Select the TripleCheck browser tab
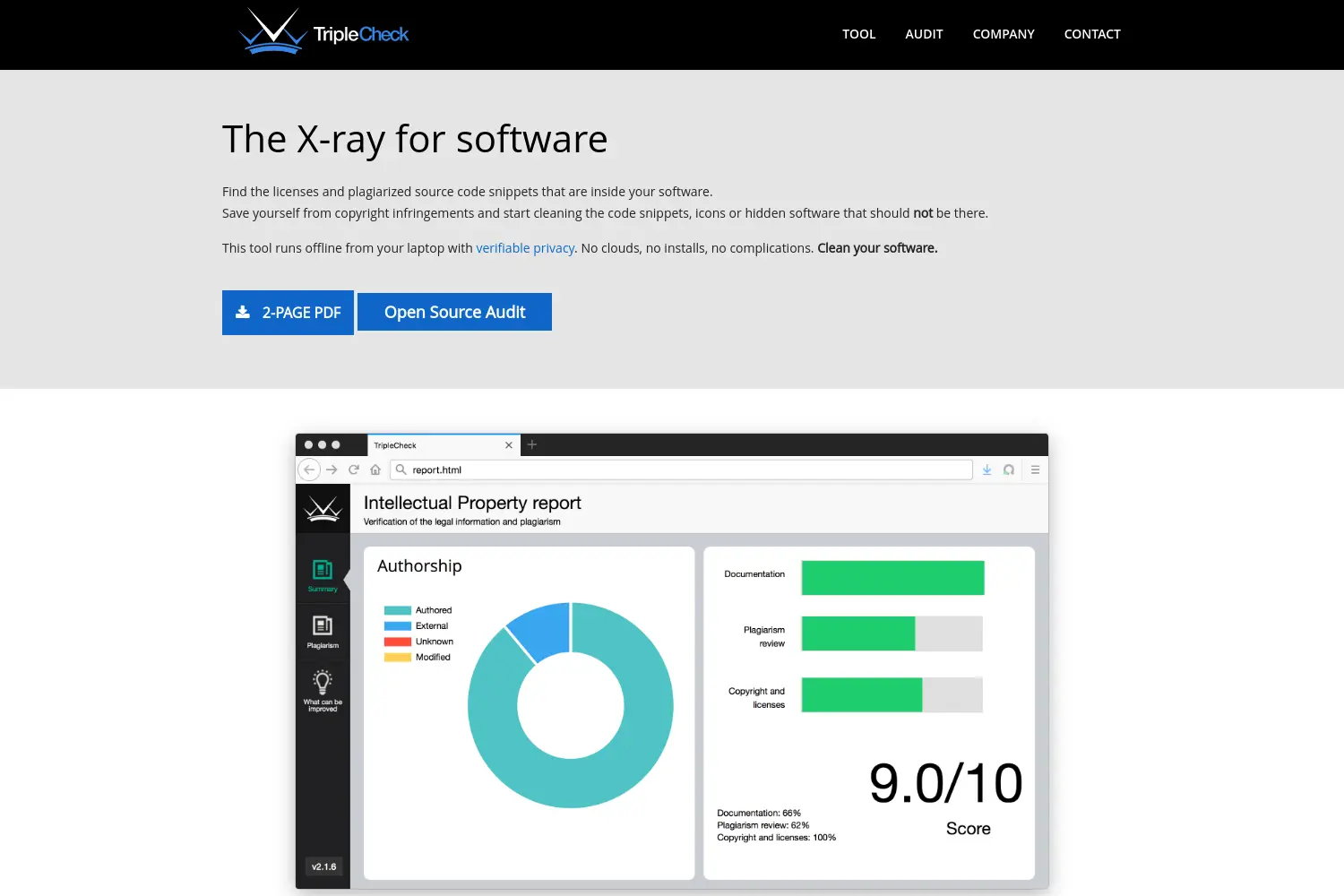This screenshot has height=896, width=1344. click(444, 445)
